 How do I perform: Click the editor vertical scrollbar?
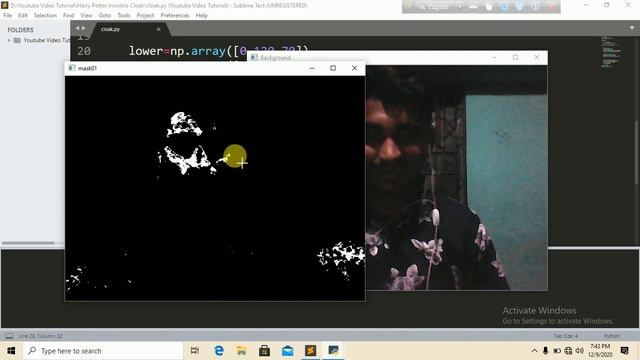[x=637, y=151]
